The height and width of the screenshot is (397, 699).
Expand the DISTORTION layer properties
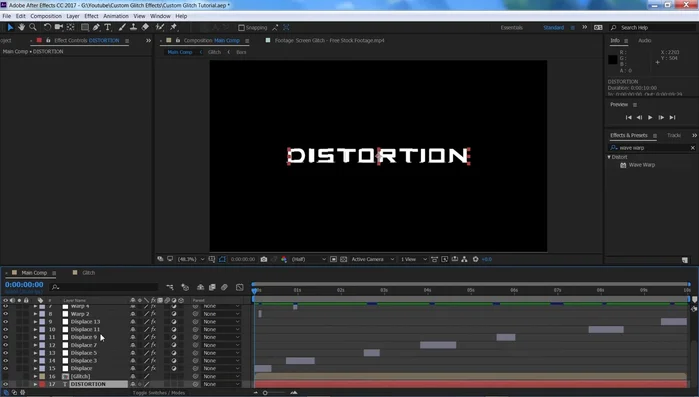coord(35,384)
